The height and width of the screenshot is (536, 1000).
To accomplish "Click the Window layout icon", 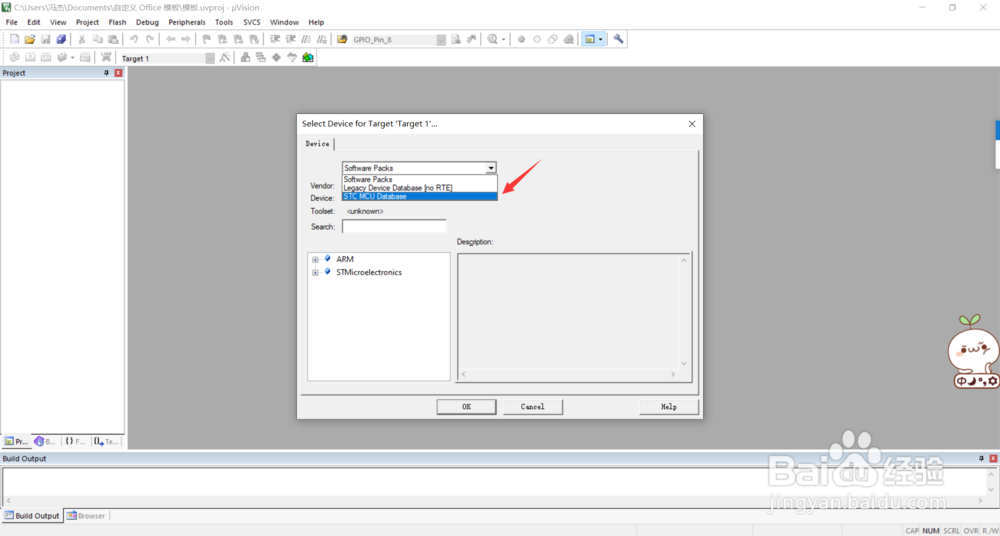I will 590,40.
